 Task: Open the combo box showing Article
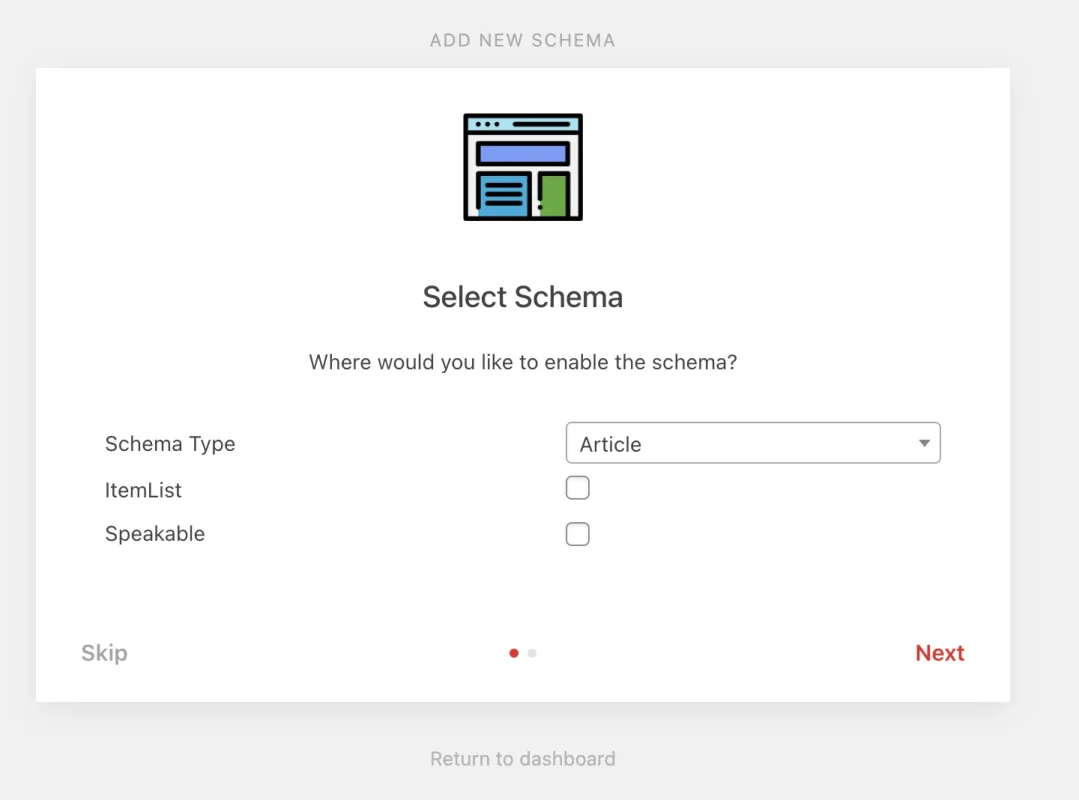point(740,444)
